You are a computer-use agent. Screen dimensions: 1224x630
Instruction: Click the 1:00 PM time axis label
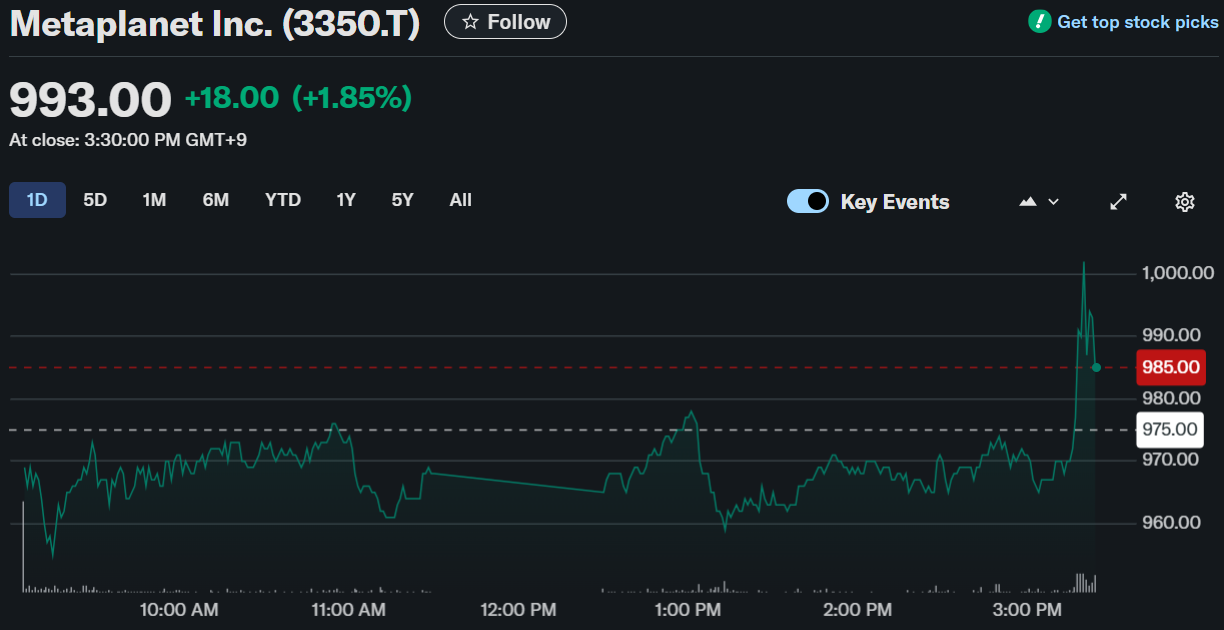(687, 609)
